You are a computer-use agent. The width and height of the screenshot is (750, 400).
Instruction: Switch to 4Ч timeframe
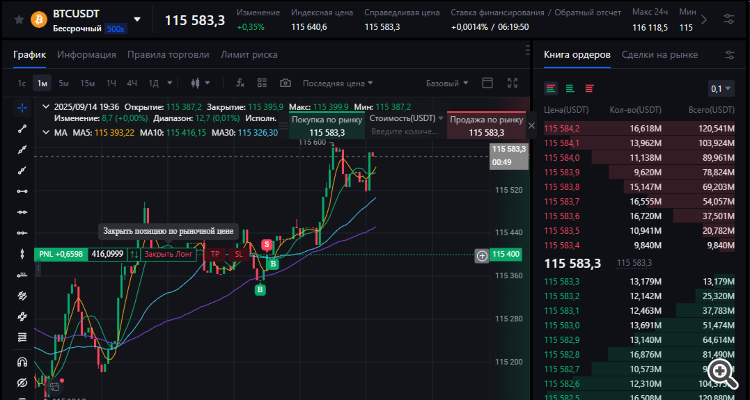[132, 83]
